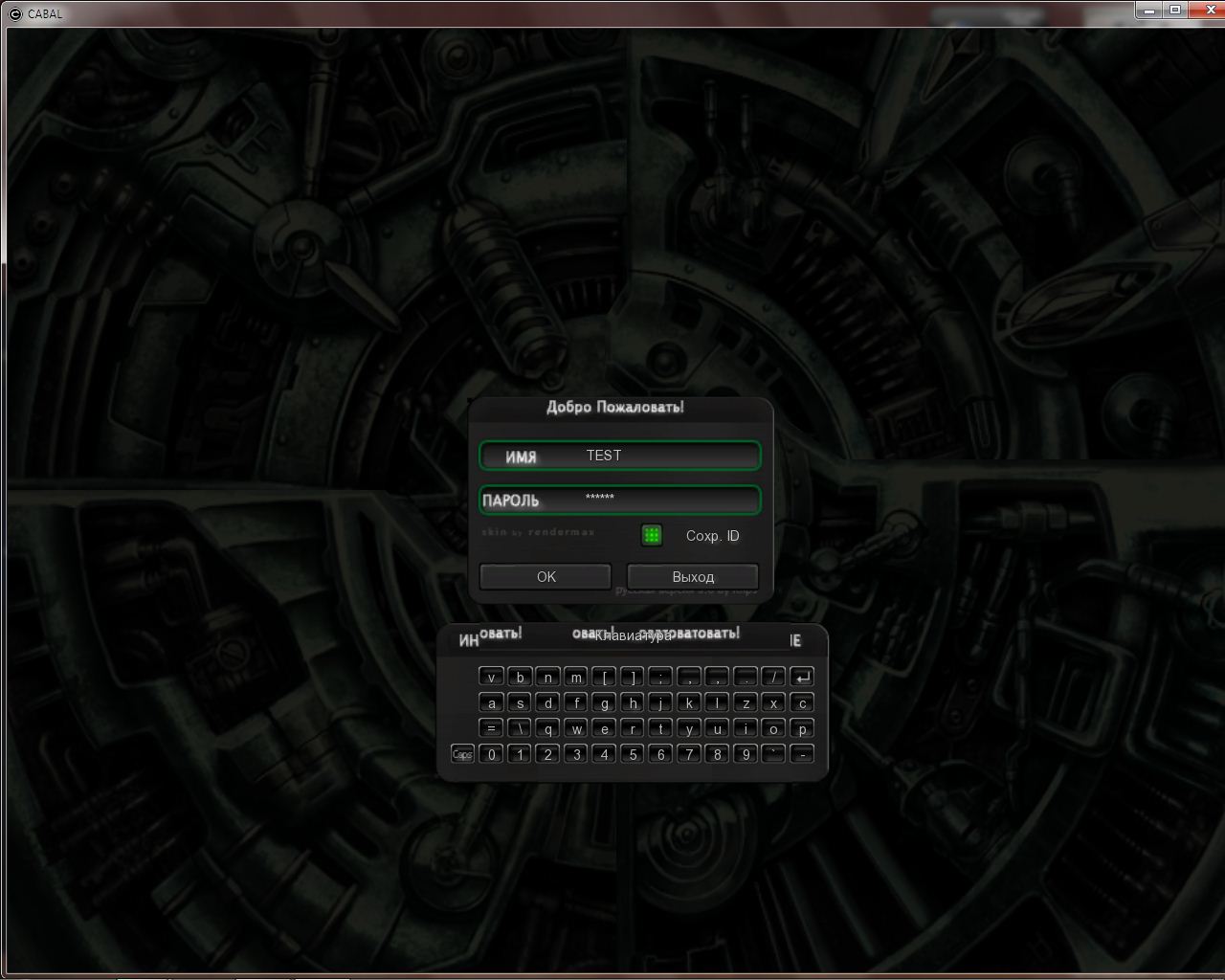Click the ']' bracket key
This screenshot has height=980, width=1225.
coord(633,677)
